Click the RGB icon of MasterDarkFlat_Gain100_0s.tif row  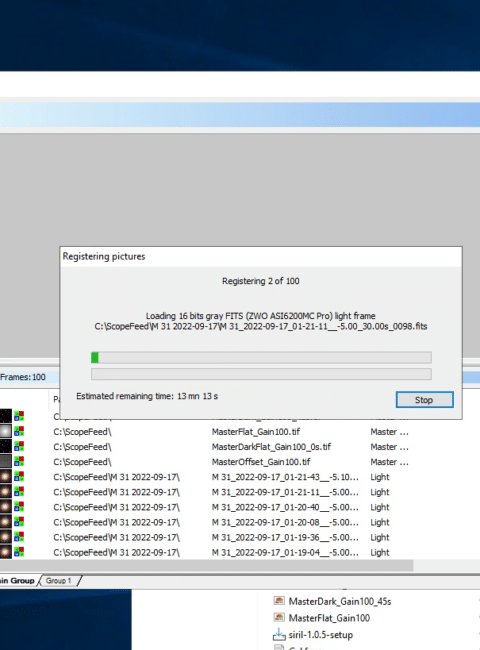point(19,446)
